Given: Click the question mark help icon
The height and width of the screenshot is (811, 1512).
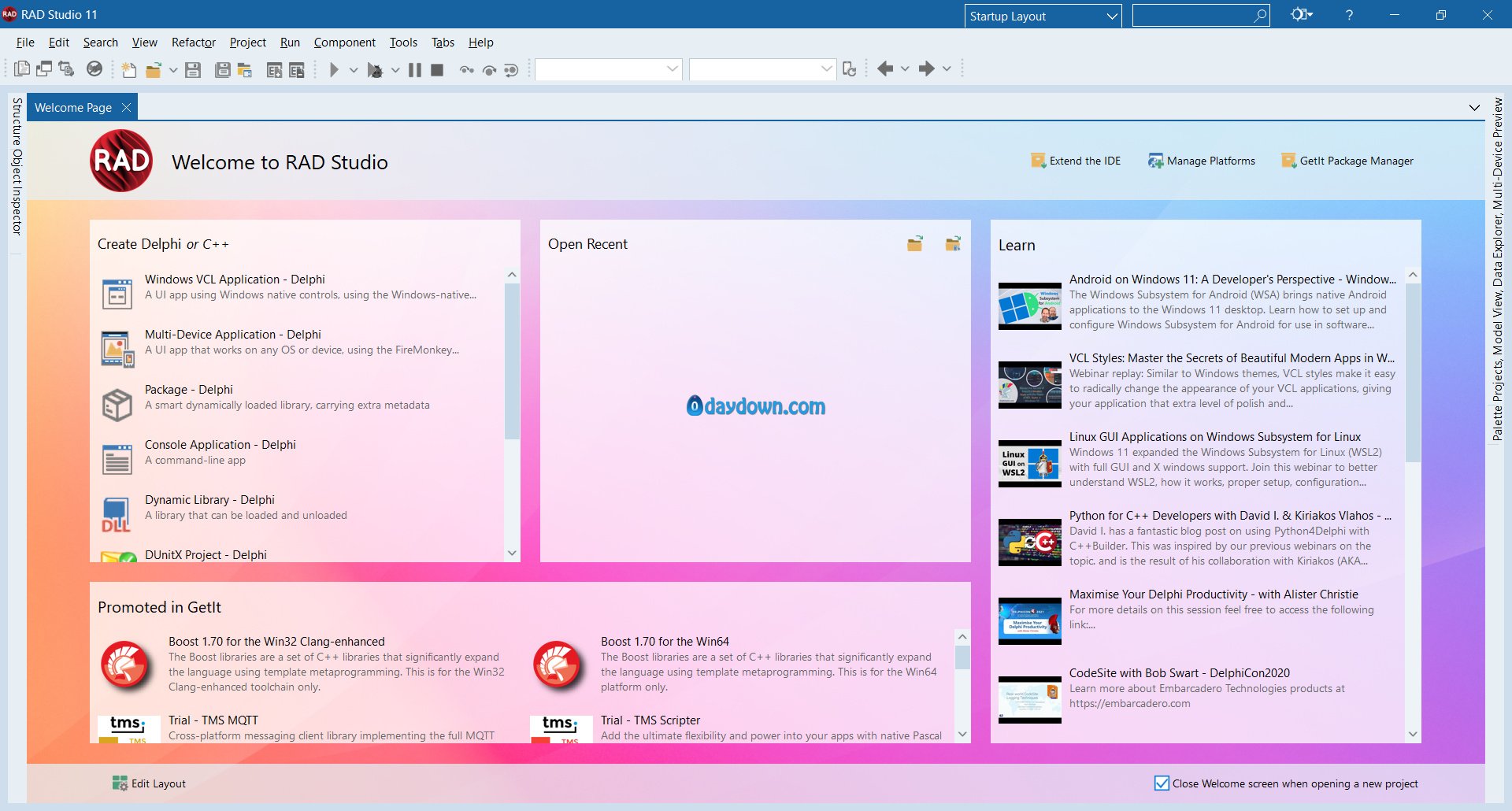Looking at the screenshot, I should click(1349, 15).
